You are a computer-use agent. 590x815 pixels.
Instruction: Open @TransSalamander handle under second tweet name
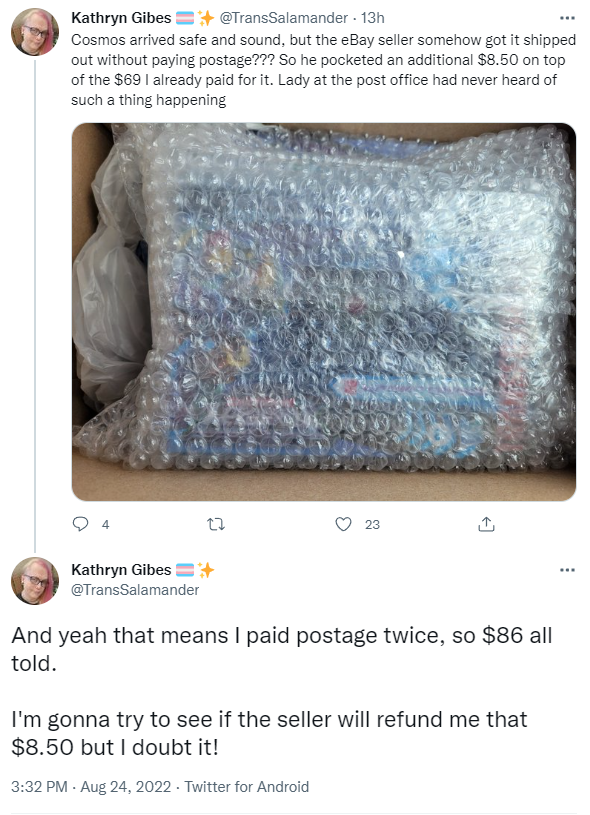(135, 590)
